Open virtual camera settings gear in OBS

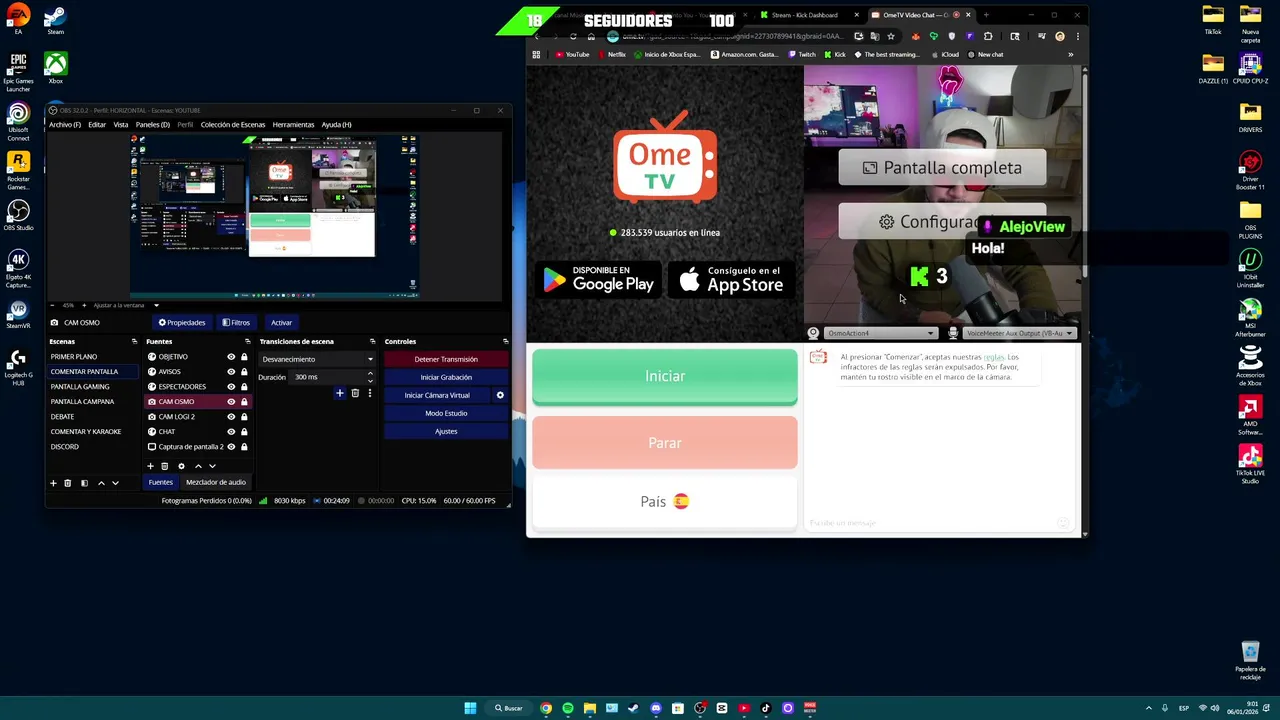[500, 395]
